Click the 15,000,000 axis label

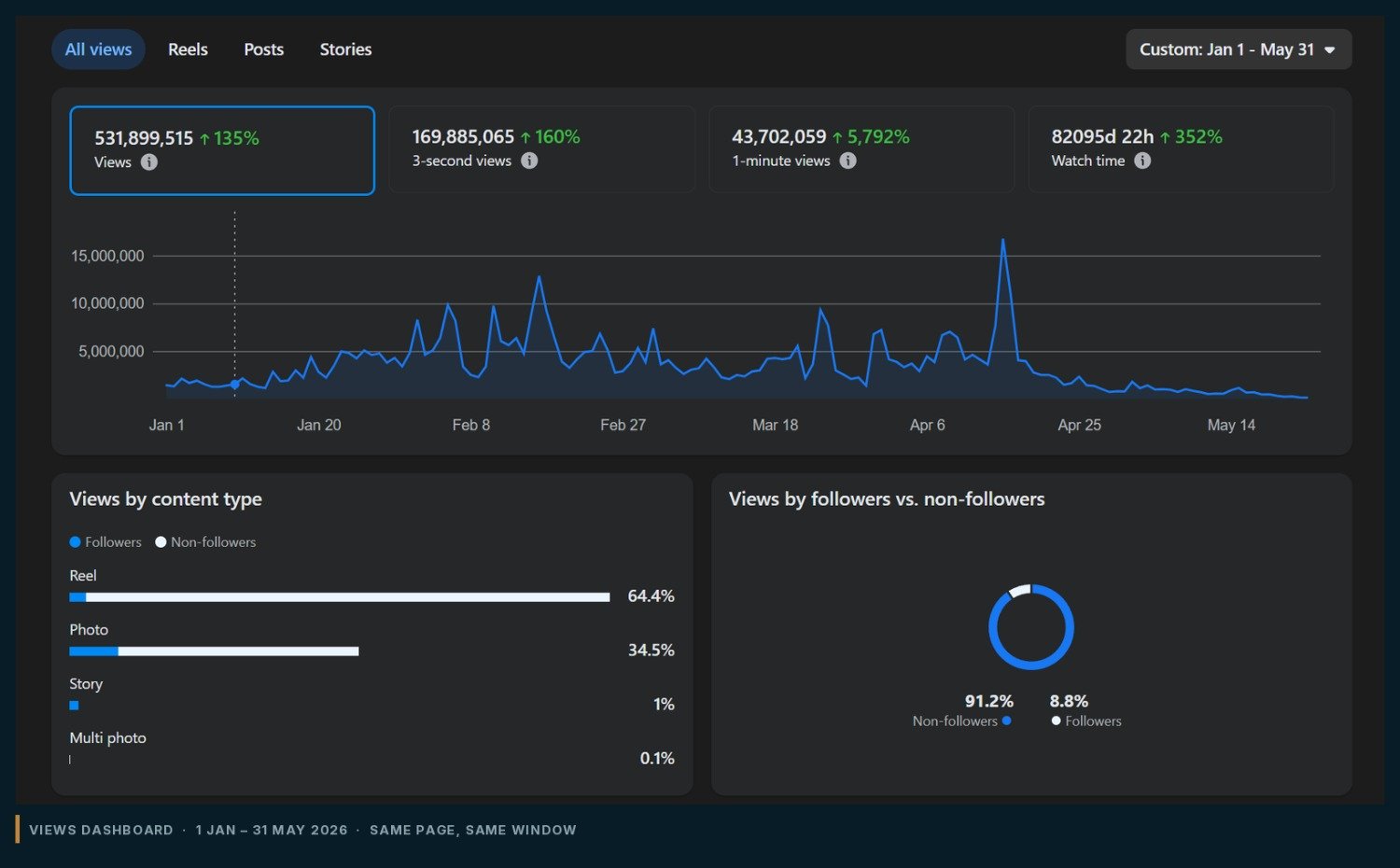pyautogui.click(x=107, y=256)
